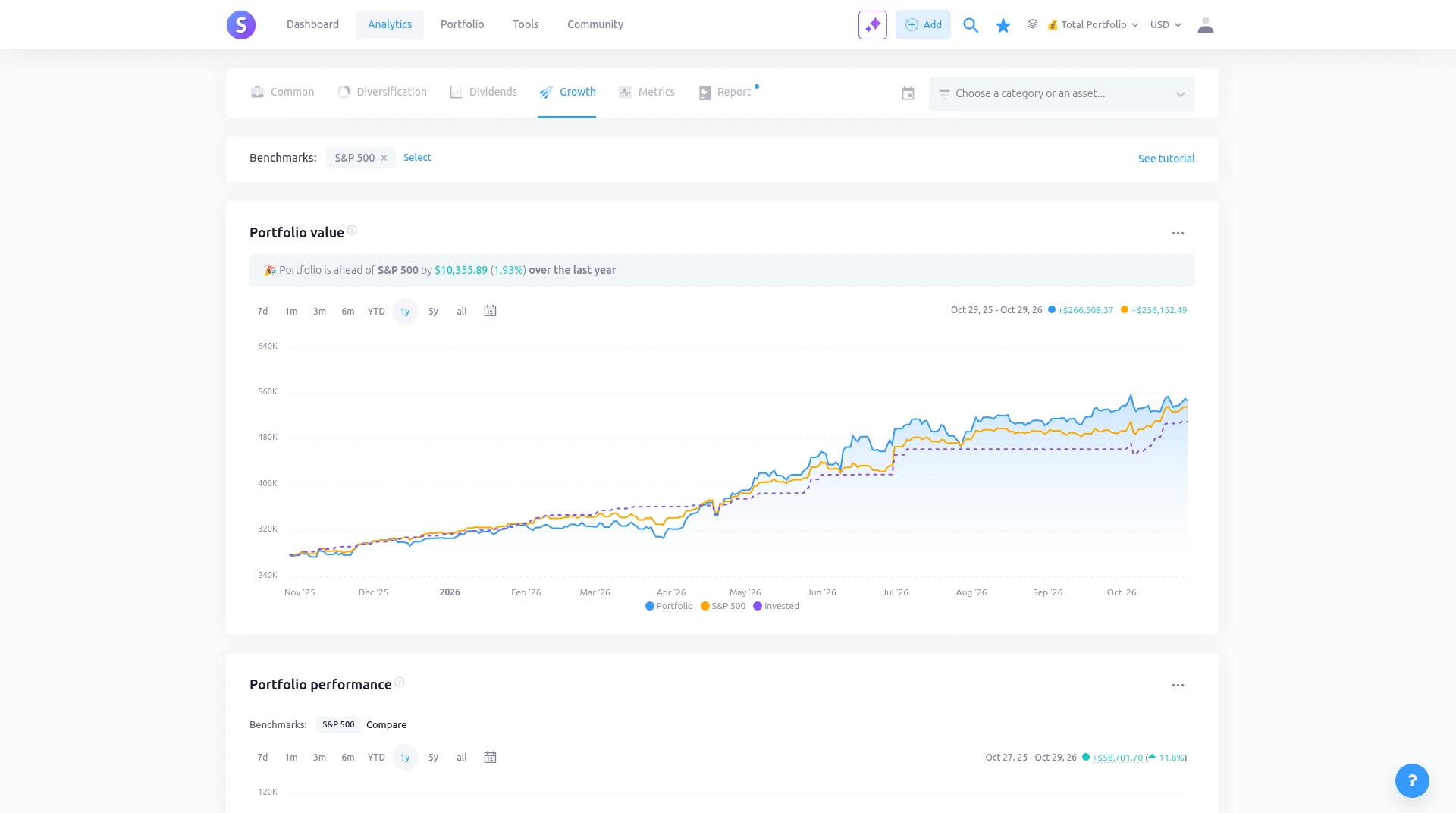Open the calendar icon beside category filter
The width and height of the screenshot is (1456, 813).
[908, 93]
